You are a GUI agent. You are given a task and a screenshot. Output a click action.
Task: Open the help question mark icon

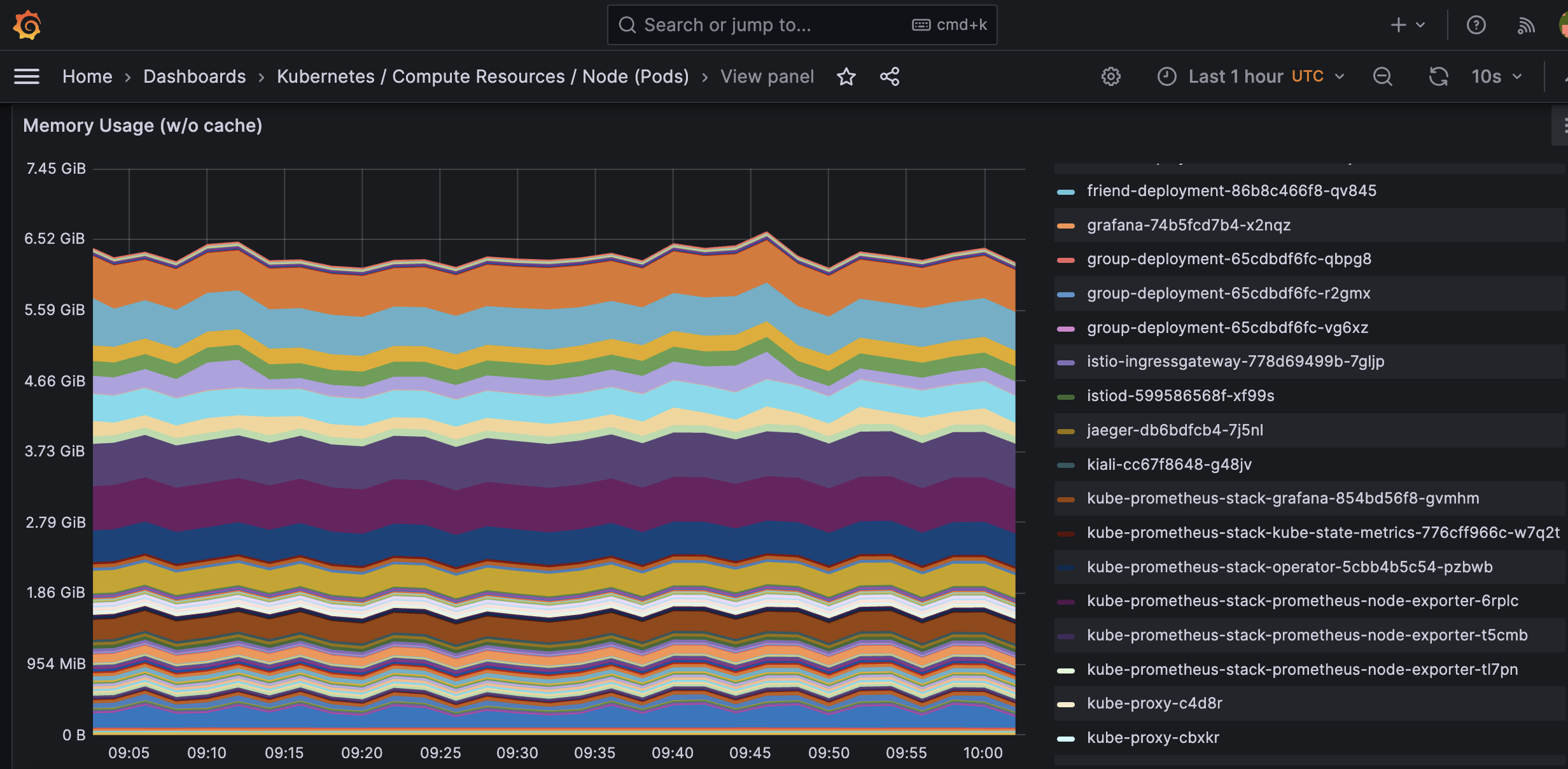1476,25
